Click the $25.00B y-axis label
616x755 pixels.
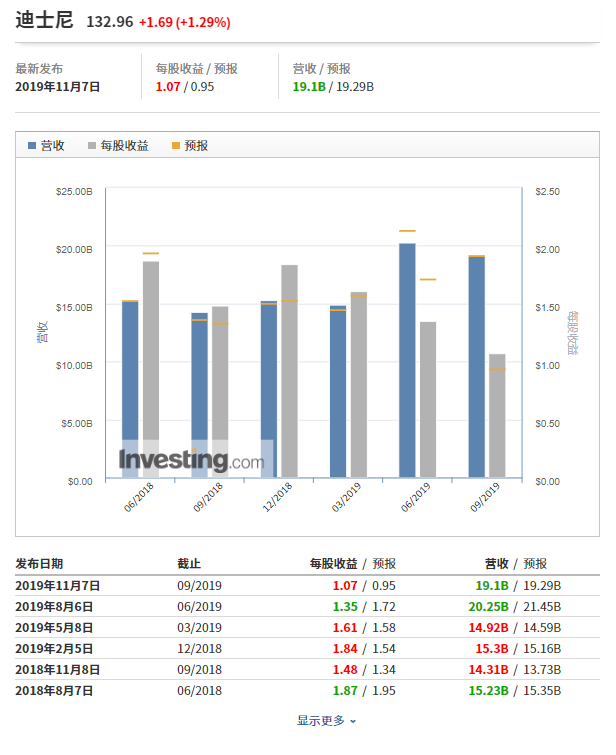pyautogui.click(x=74, y=192)
